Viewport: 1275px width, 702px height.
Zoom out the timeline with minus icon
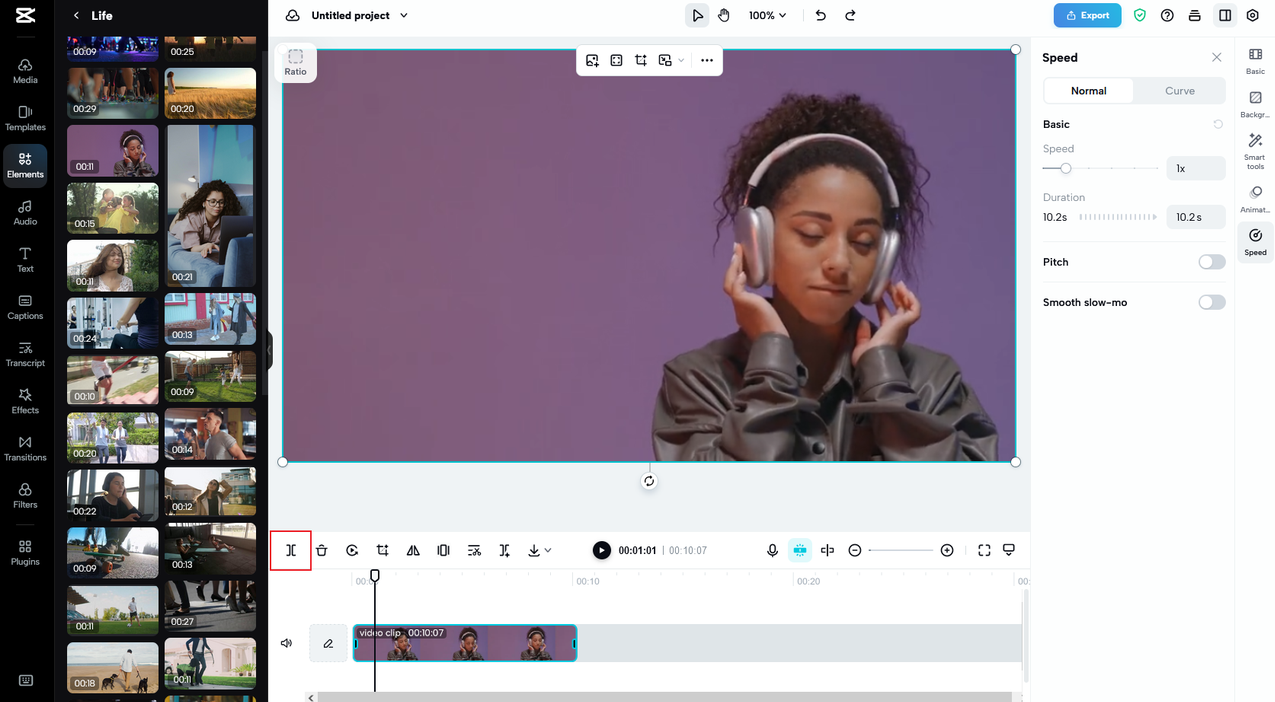click(x=855, y=550)
